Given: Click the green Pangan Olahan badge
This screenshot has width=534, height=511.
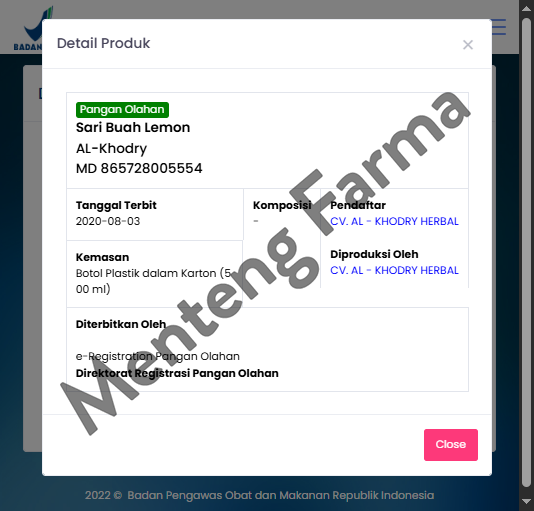Looking at the screenshot, I should pyautogui.click(x=122, y=110).
